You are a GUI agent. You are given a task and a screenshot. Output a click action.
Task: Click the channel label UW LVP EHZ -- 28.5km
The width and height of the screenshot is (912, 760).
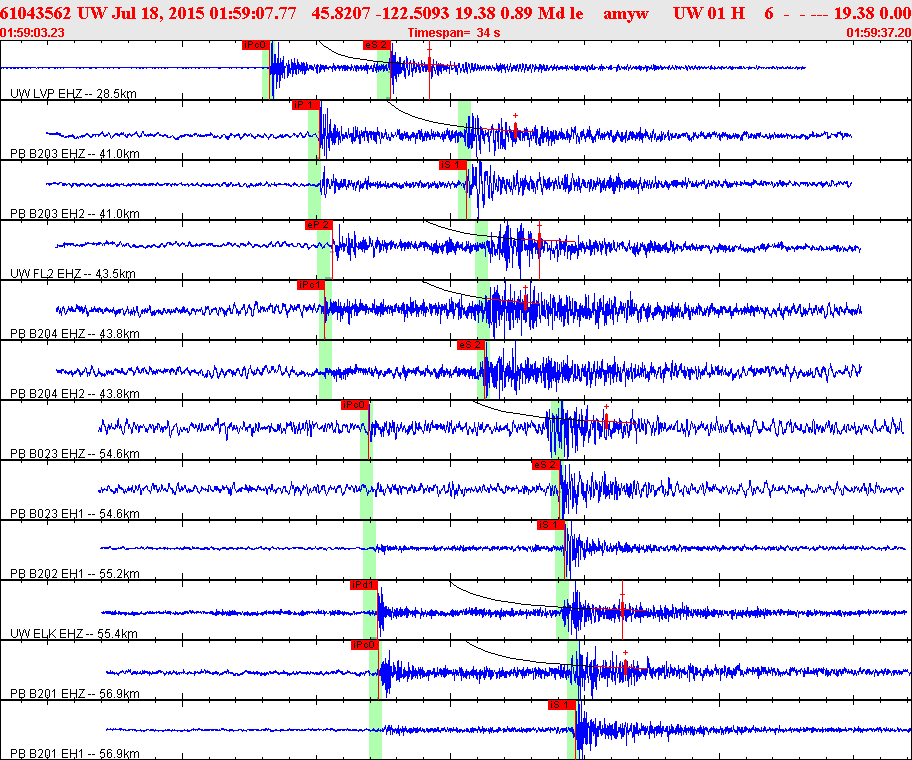73,93
